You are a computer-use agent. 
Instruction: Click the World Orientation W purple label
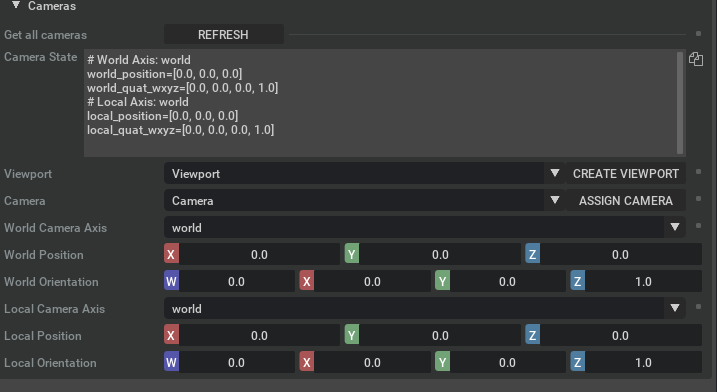pyautogui.click(x=171, y=281)
